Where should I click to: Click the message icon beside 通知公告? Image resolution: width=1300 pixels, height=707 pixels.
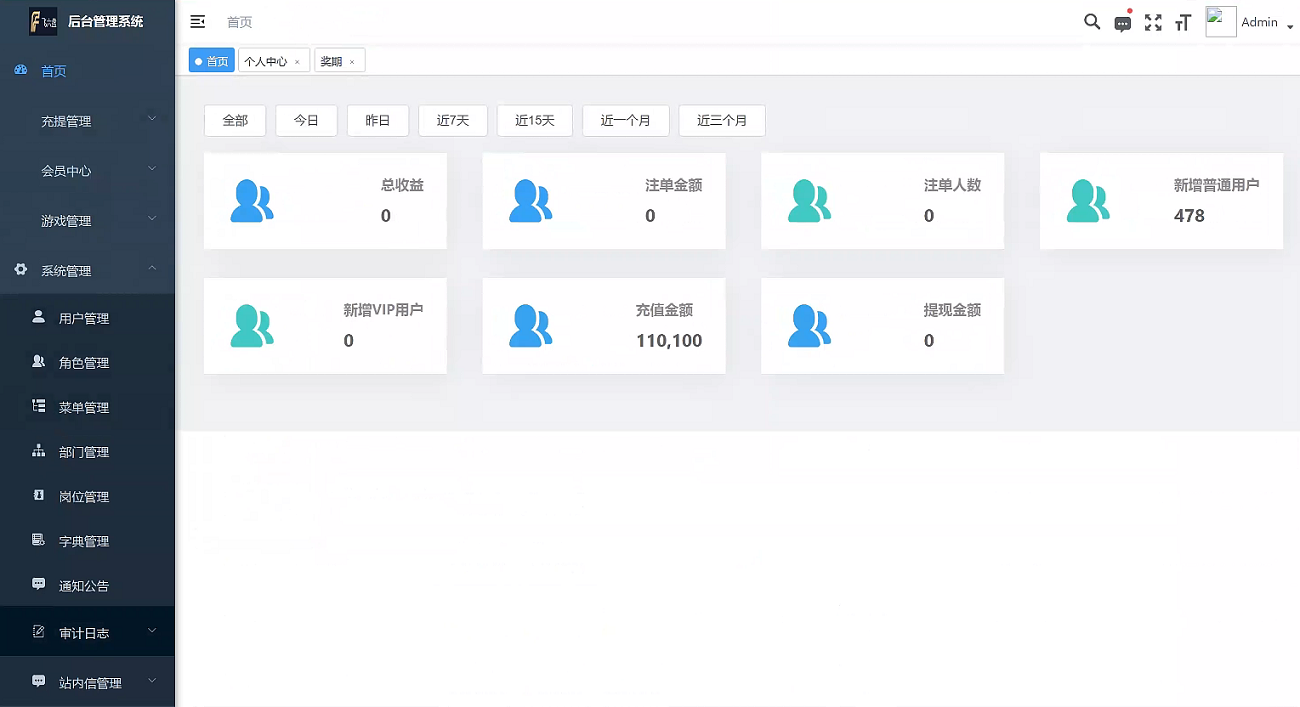39,584
